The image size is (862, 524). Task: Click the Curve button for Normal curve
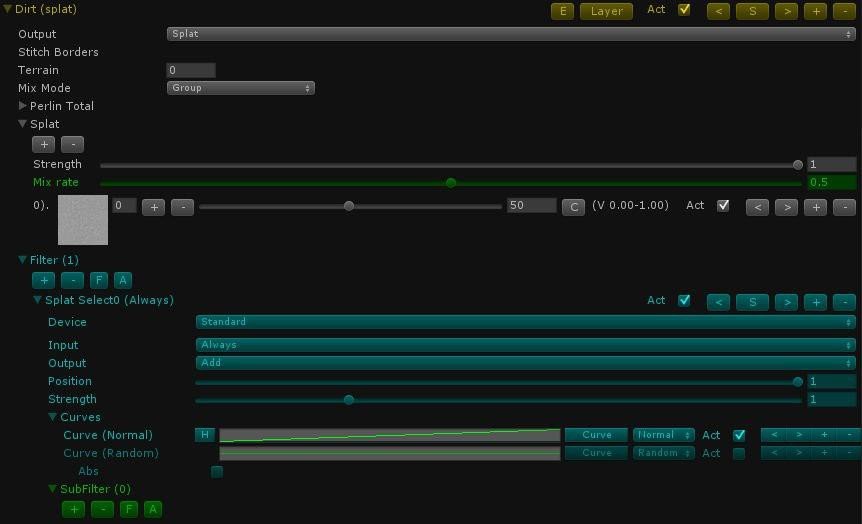596,435
